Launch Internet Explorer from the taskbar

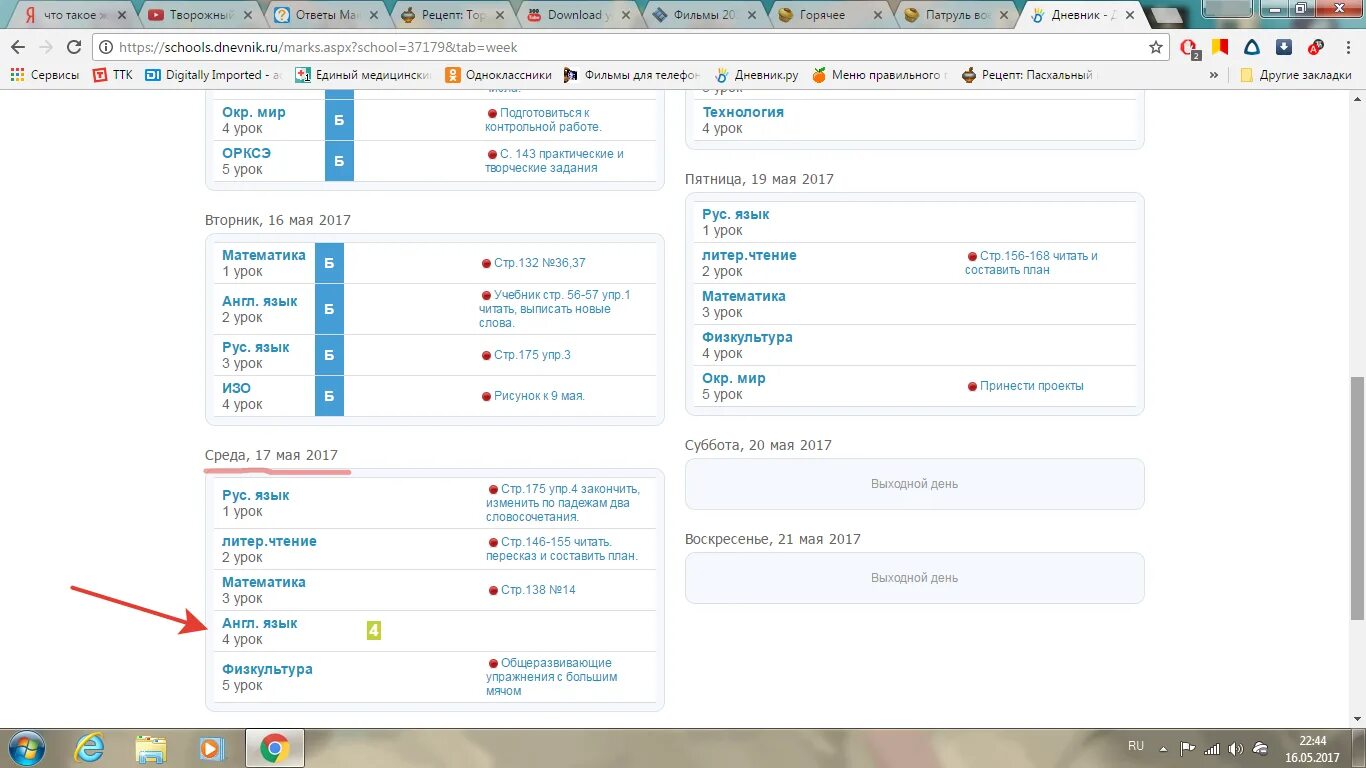(90, 748)
